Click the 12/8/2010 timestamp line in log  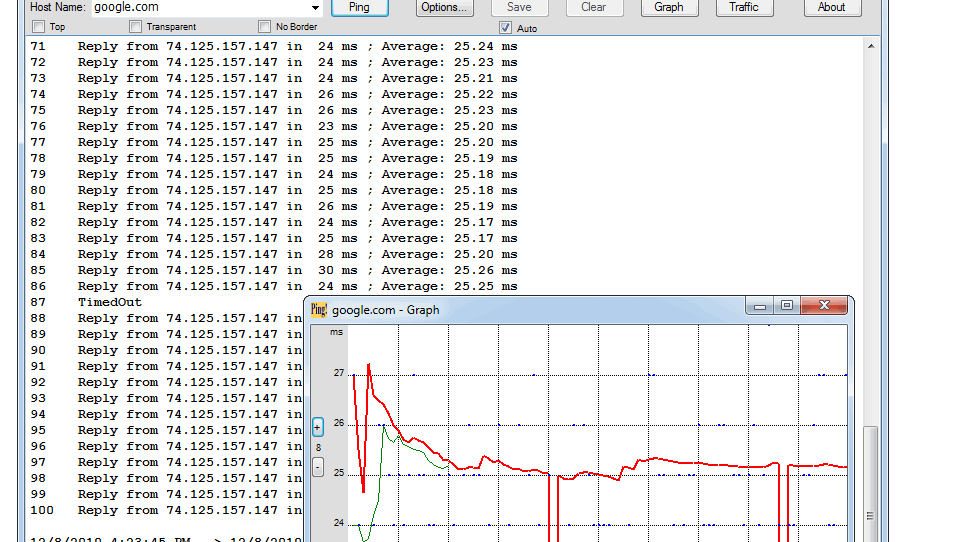tap(166, 540)
